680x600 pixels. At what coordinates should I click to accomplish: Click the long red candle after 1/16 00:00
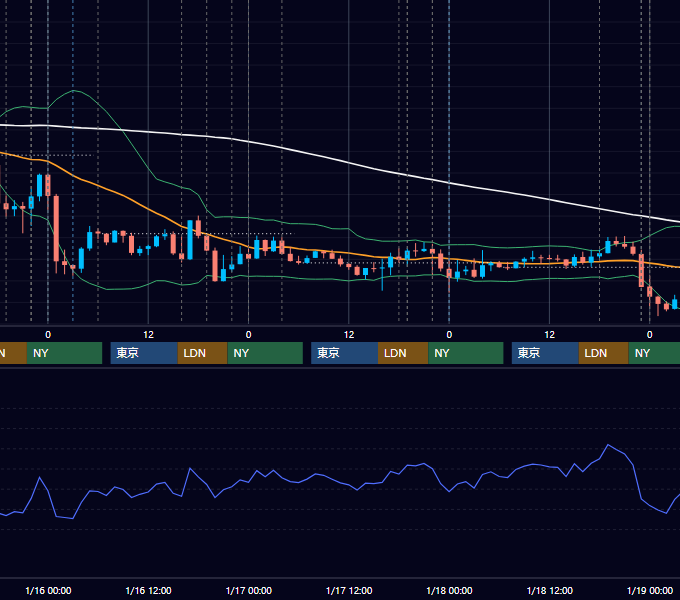tap(56, 228)
